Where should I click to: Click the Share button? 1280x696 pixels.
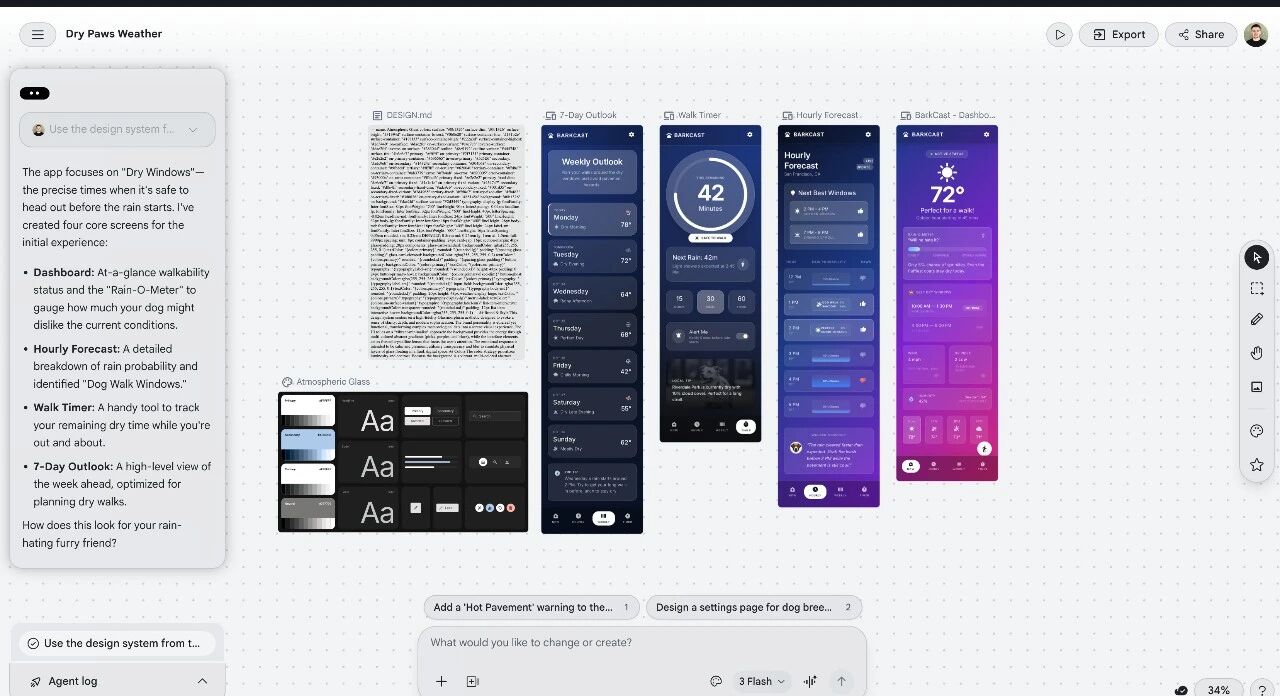[x=1201, y=34]
